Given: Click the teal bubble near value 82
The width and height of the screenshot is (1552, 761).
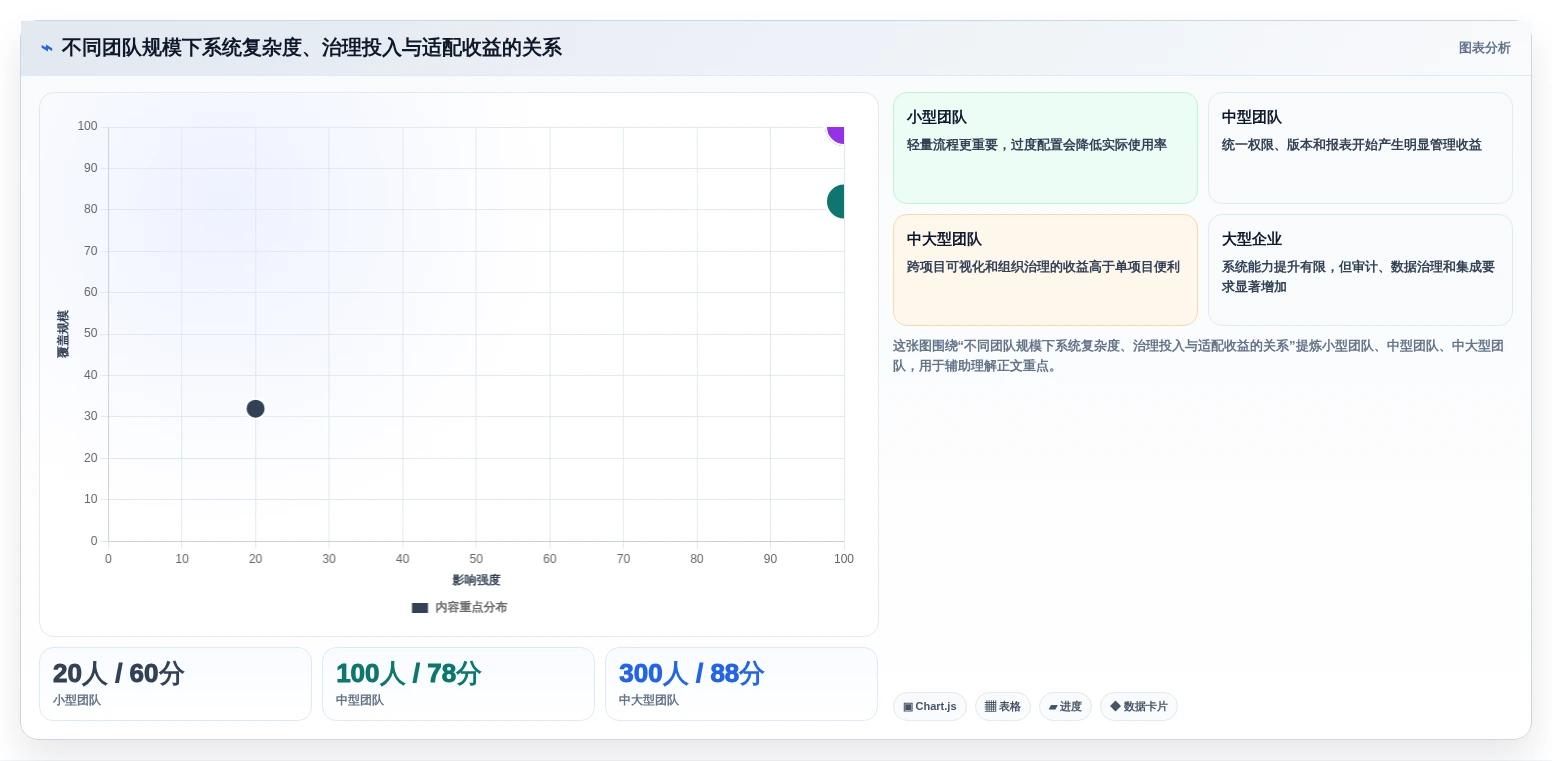Looking at the screenshot, I should (836, 202).
